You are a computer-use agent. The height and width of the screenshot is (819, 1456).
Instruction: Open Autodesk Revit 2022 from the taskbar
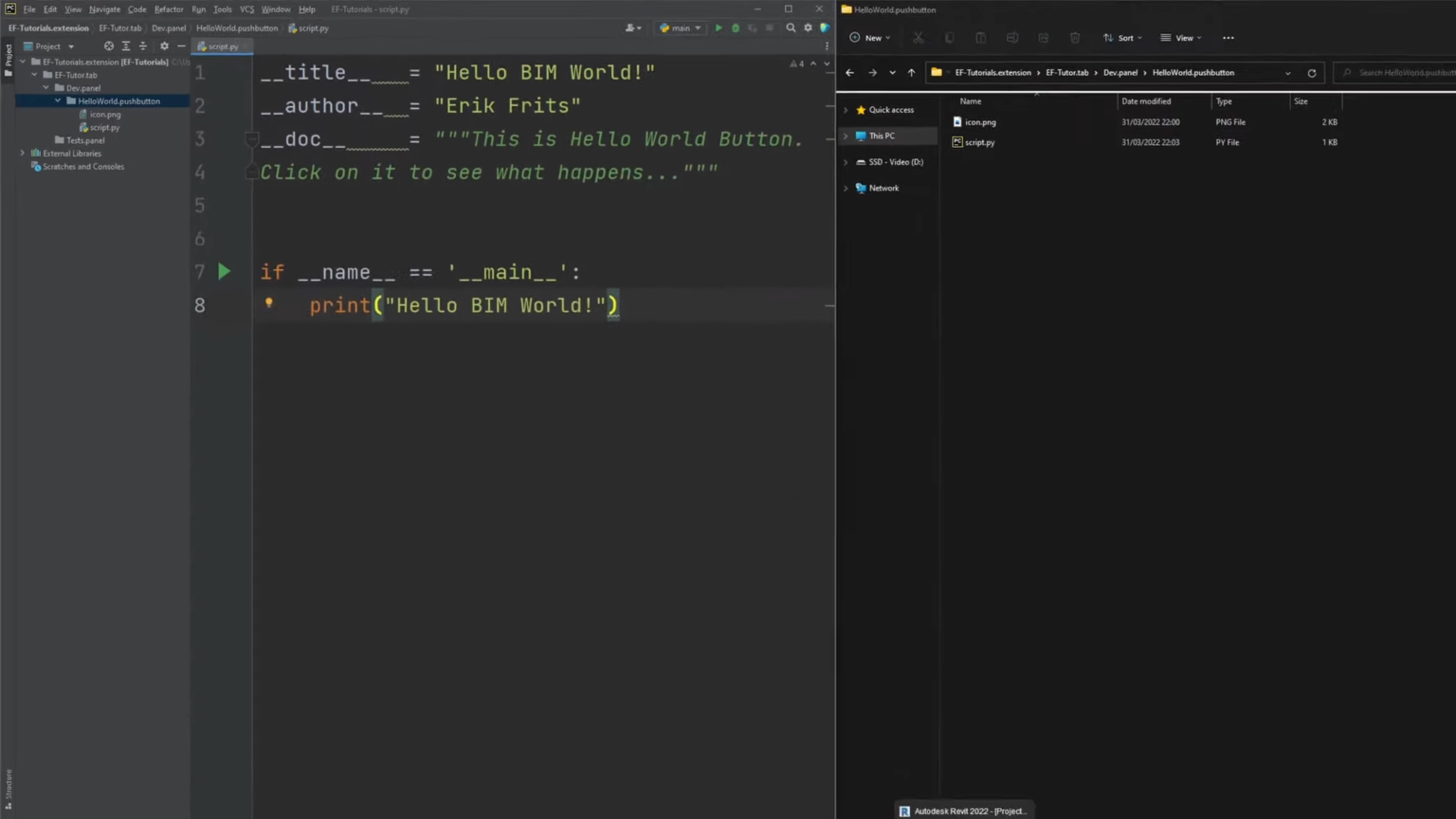pyautogui.click(x=963, y=810)
